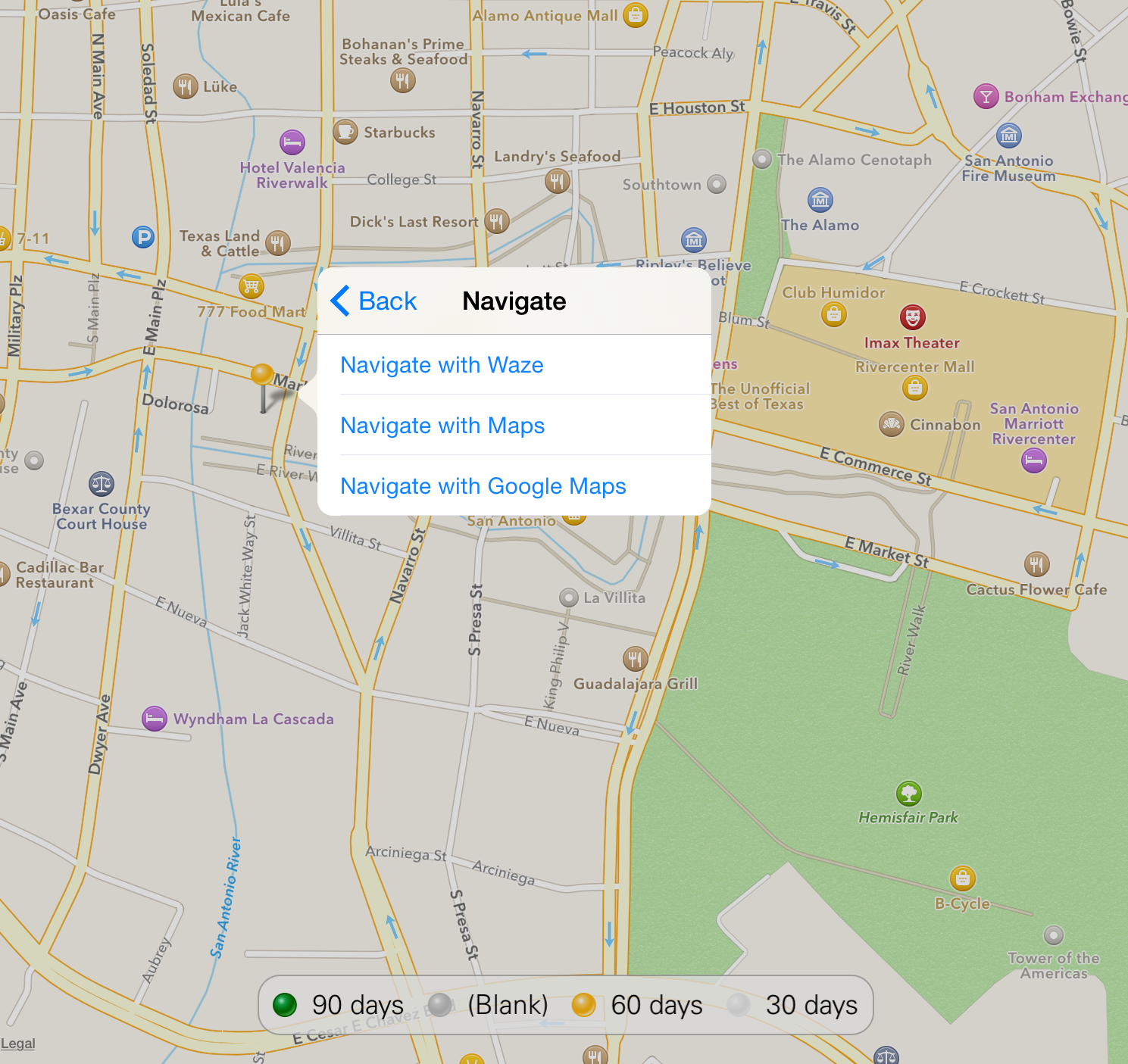This screenshot has width=1128, height=1064.
Task: Tap Bohanan's Prime Steaks restaurant icon
Action: click(x=403, y=80)
